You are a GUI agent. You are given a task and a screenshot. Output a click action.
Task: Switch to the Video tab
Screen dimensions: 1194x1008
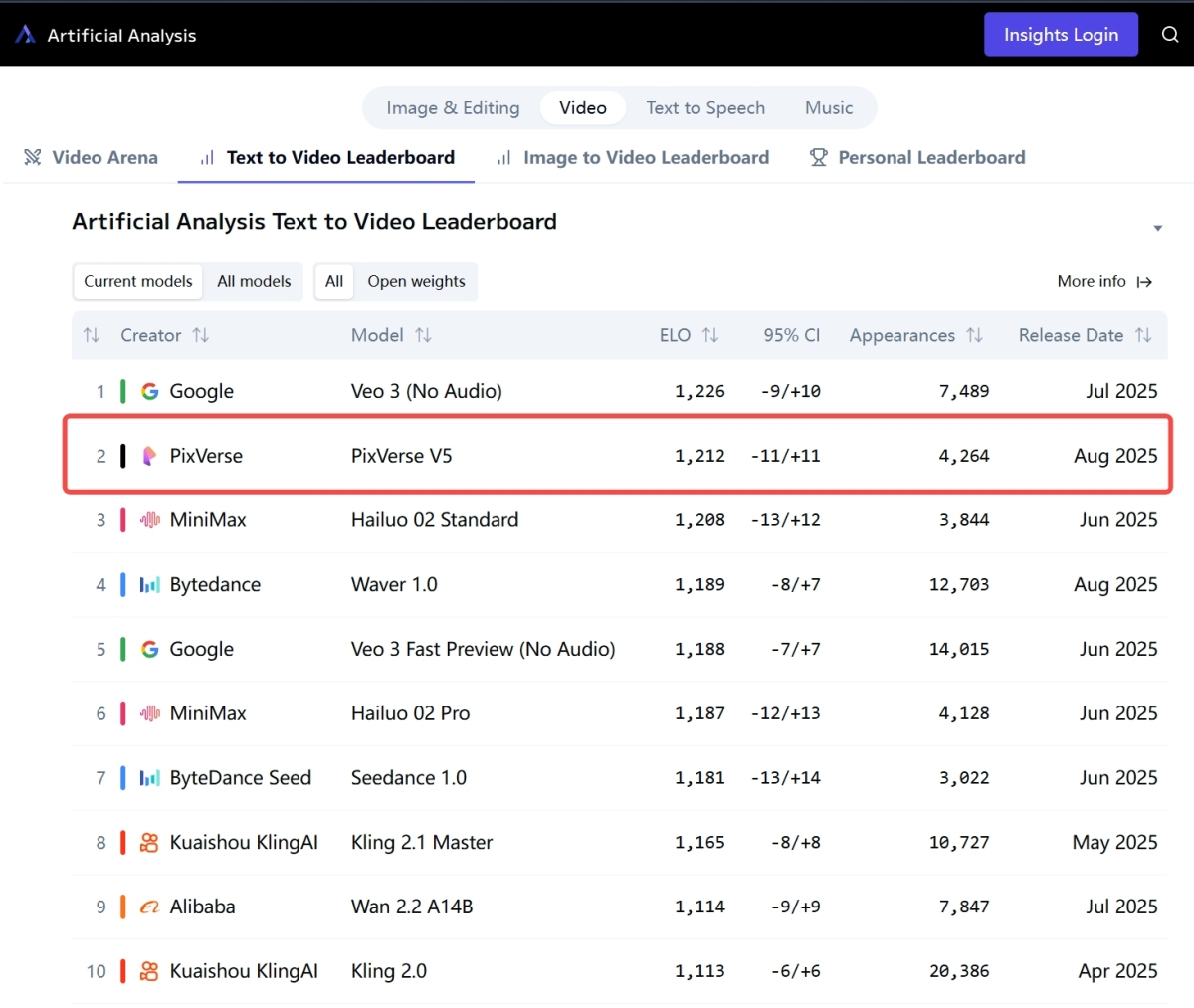pos(583,107)
